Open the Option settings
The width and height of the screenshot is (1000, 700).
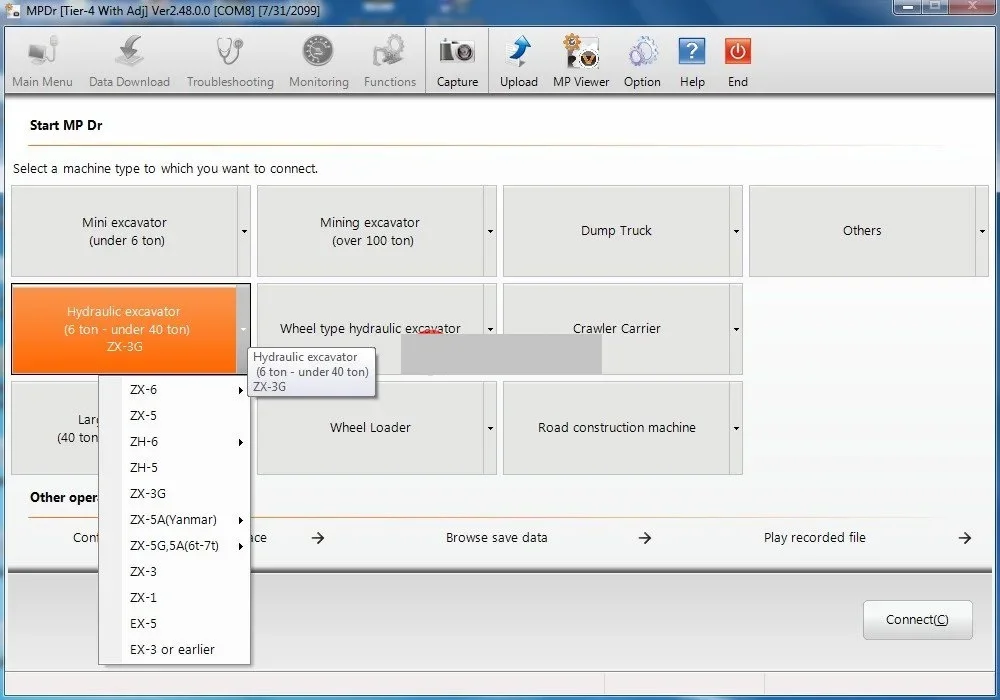coord(641,58)
